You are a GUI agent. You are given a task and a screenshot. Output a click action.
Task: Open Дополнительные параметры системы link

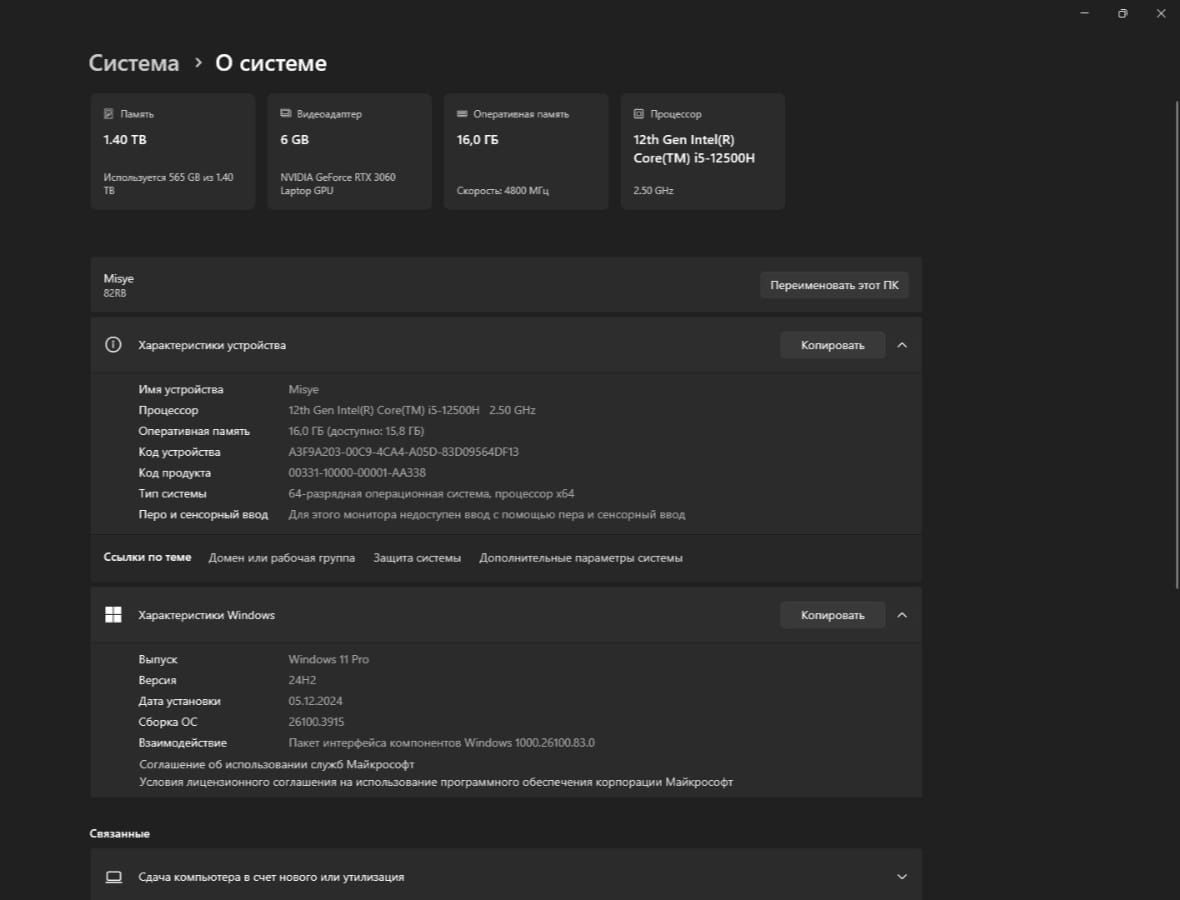pos(581,558)
